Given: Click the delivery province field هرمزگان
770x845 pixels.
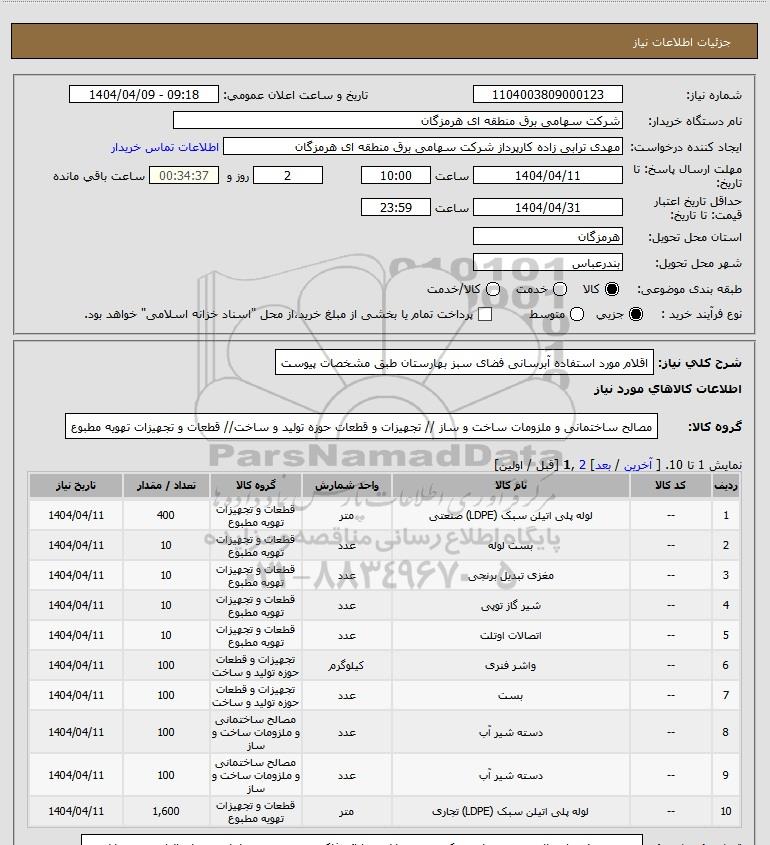Looking at the screenshot, I should [x=547, y=236].
